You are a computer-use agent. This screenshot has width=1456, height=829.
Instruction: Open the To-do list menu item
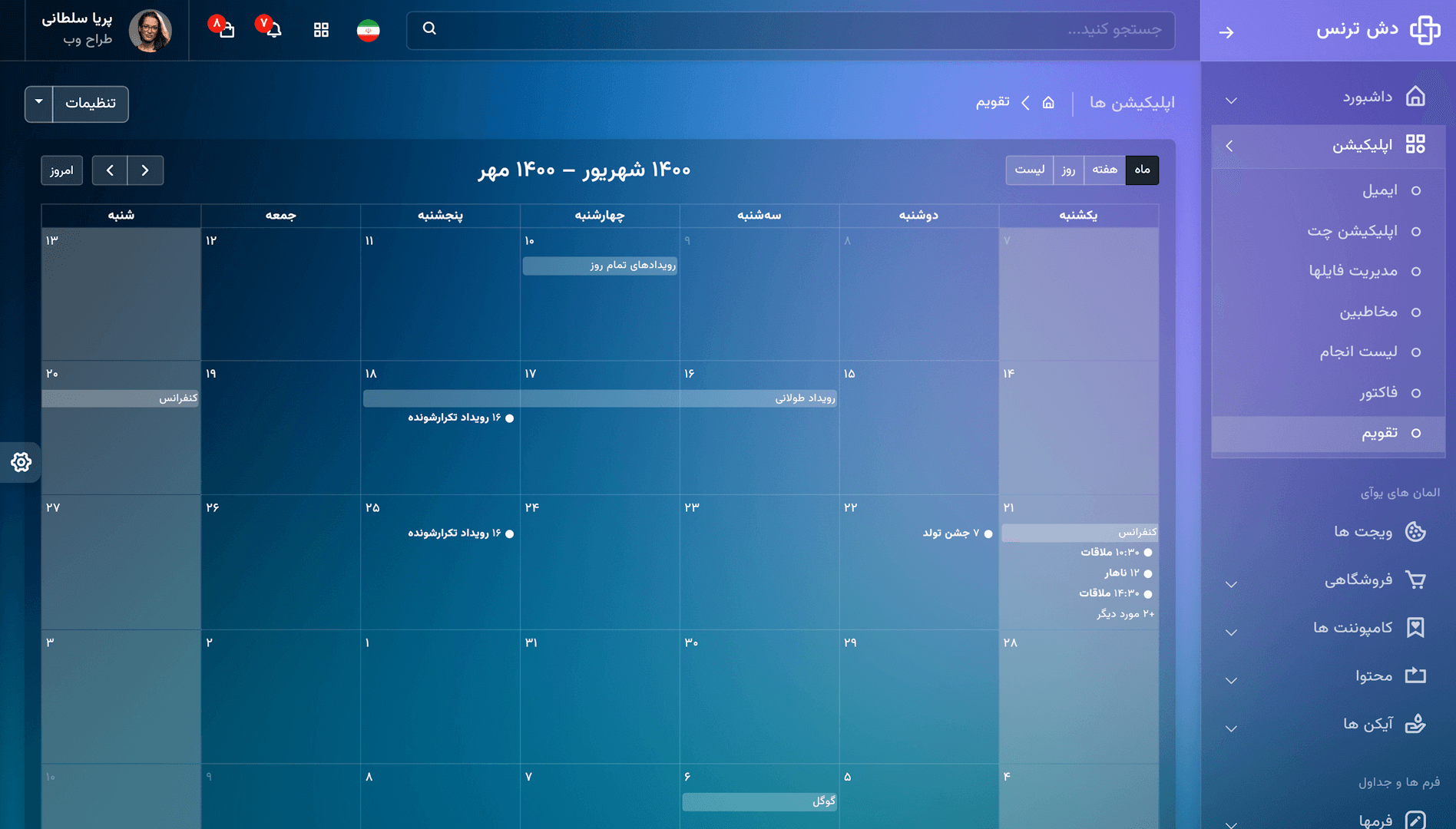pyautogui.click(x=1329, y=352)
